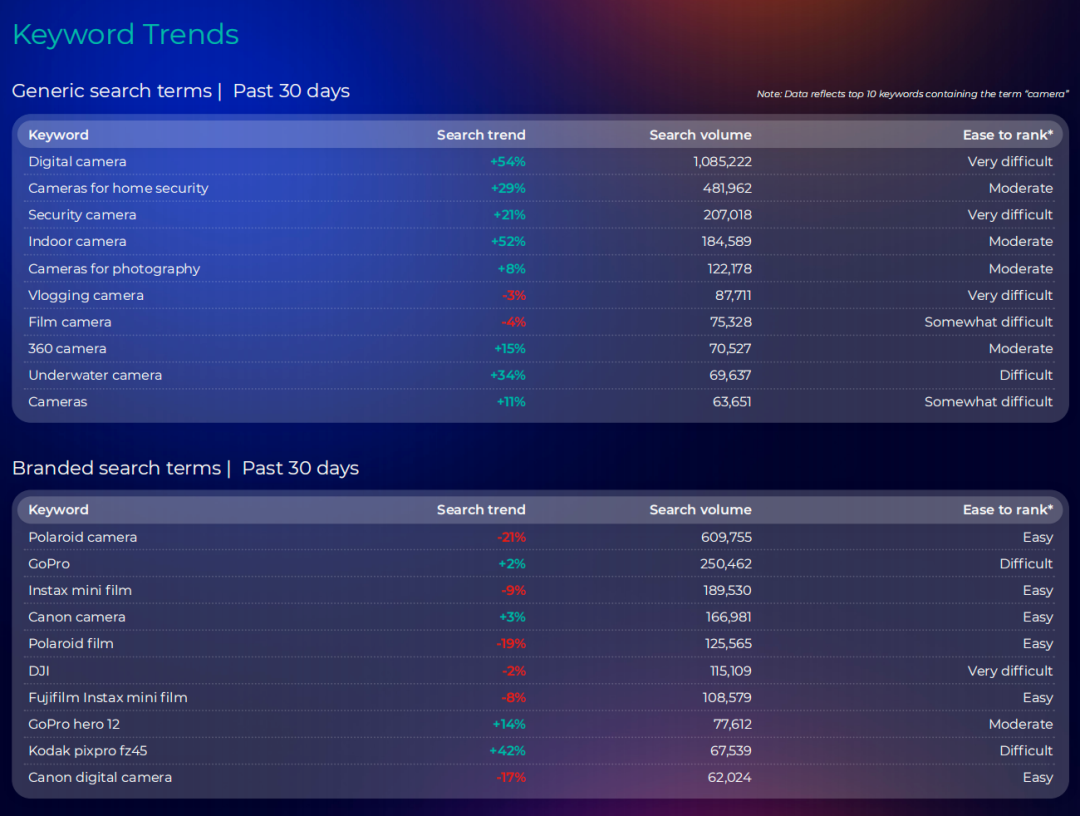The height and width of the screenshot is (816, 1080).
Task: Click the 70,527 search volume
Action: 729,349
